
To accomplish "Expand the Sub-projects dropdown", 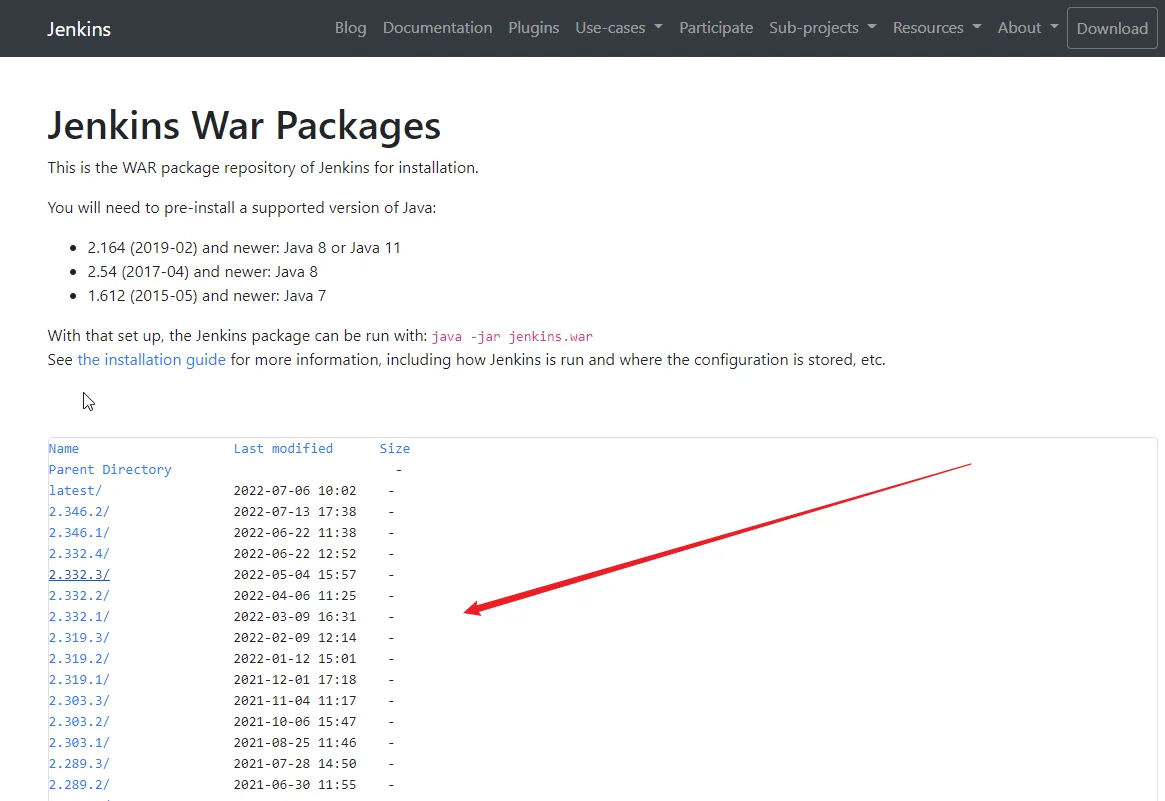I will point(822,28).
